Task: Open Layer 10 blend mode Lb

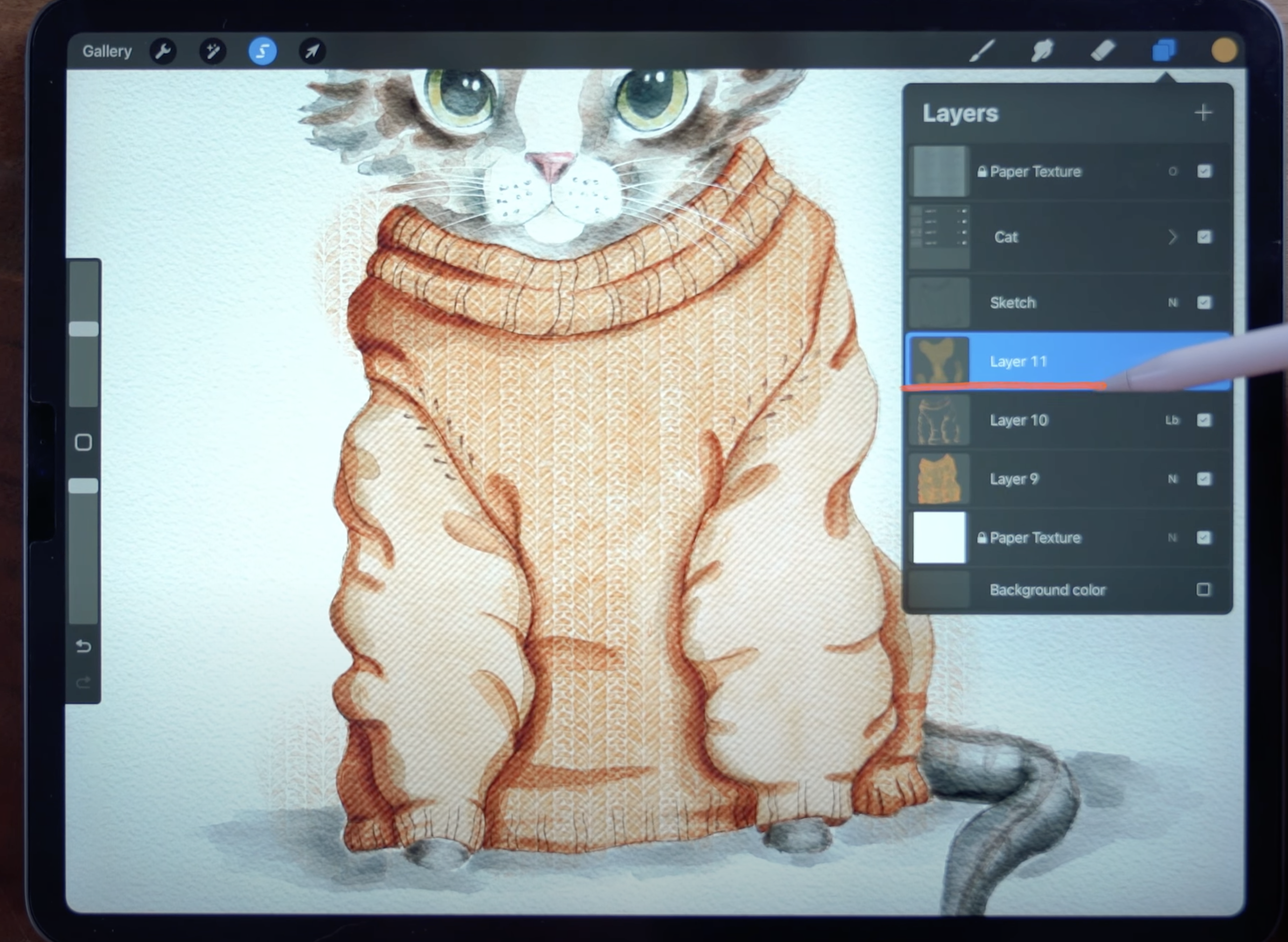Action: (1172, 420)
